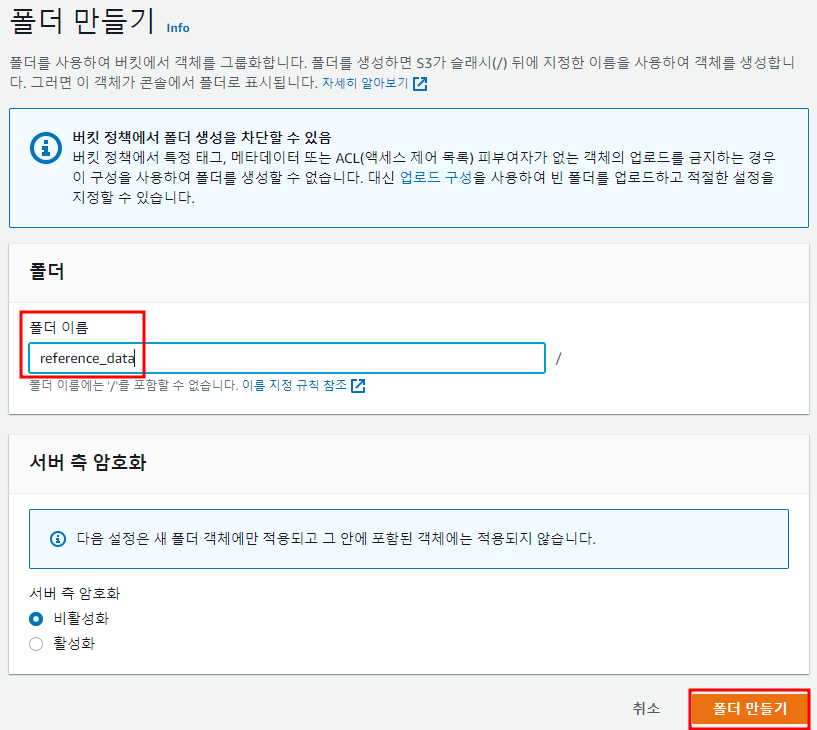Click external link icon after 이름 지정 규칙 참조
Viewport: 817px width, 730px height.
(358, 386)
